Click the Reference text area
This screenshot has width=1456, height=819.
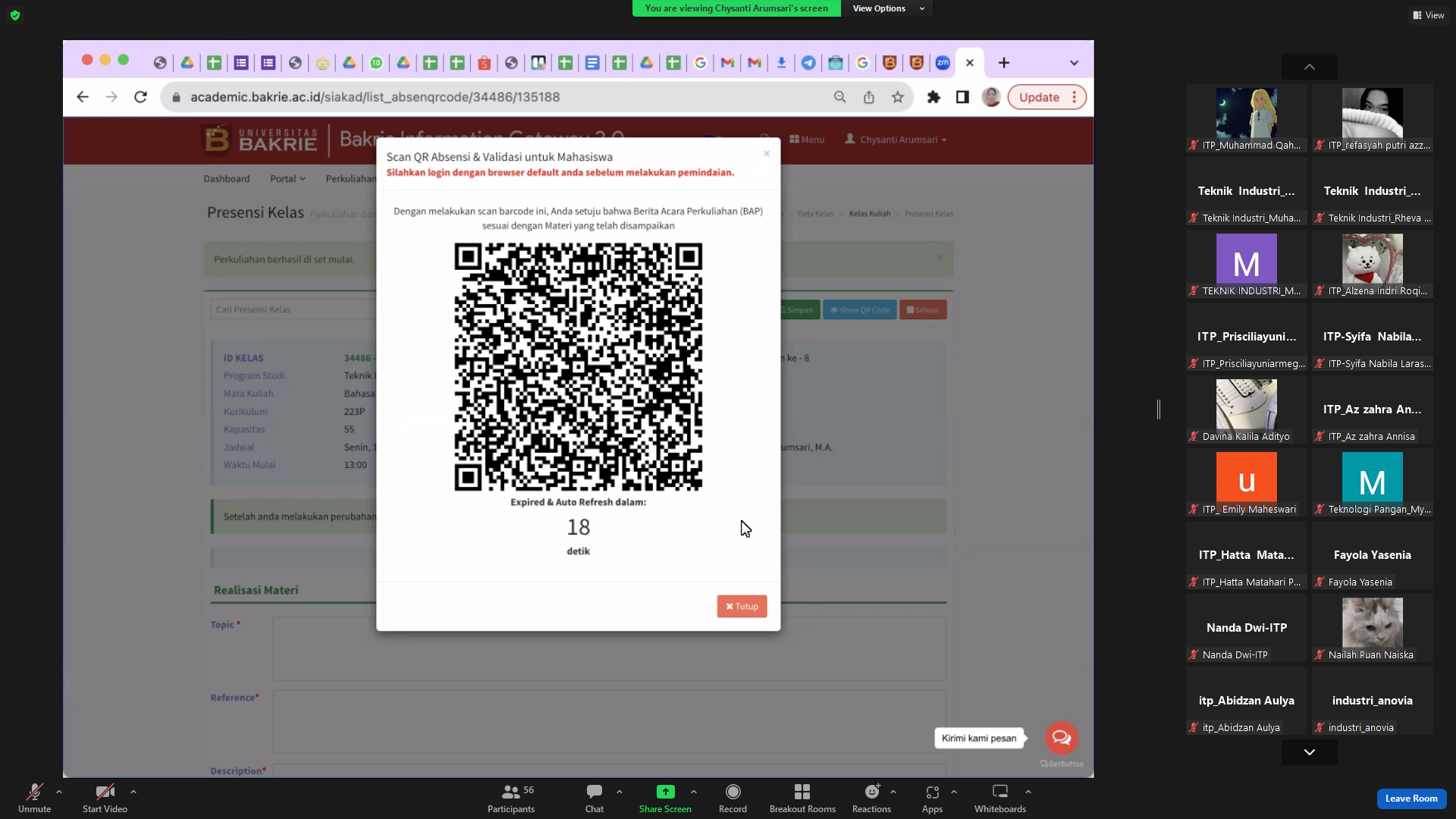(x=609, y=721)
